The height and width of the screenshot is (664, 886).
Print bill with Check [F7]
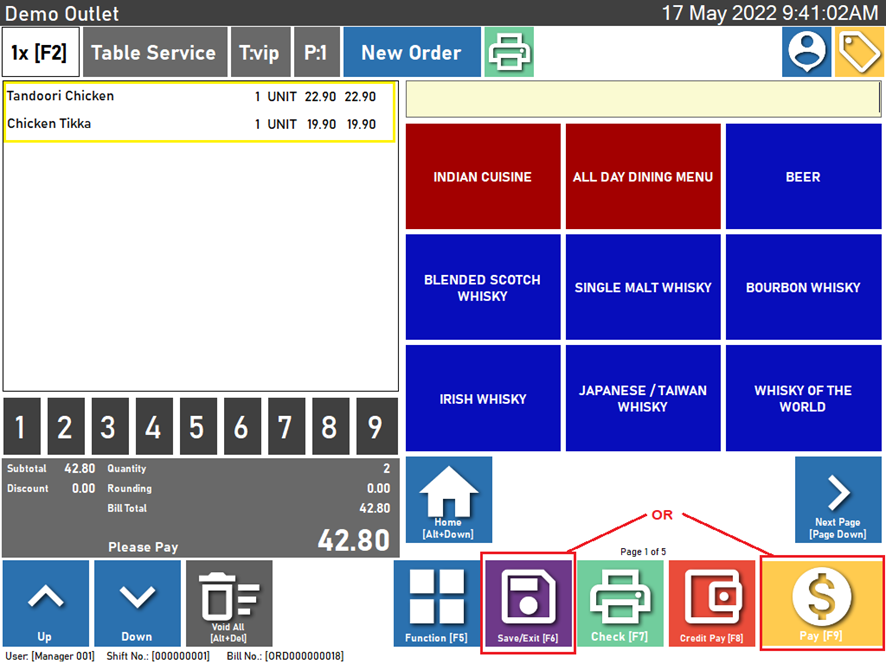point(621,603)
